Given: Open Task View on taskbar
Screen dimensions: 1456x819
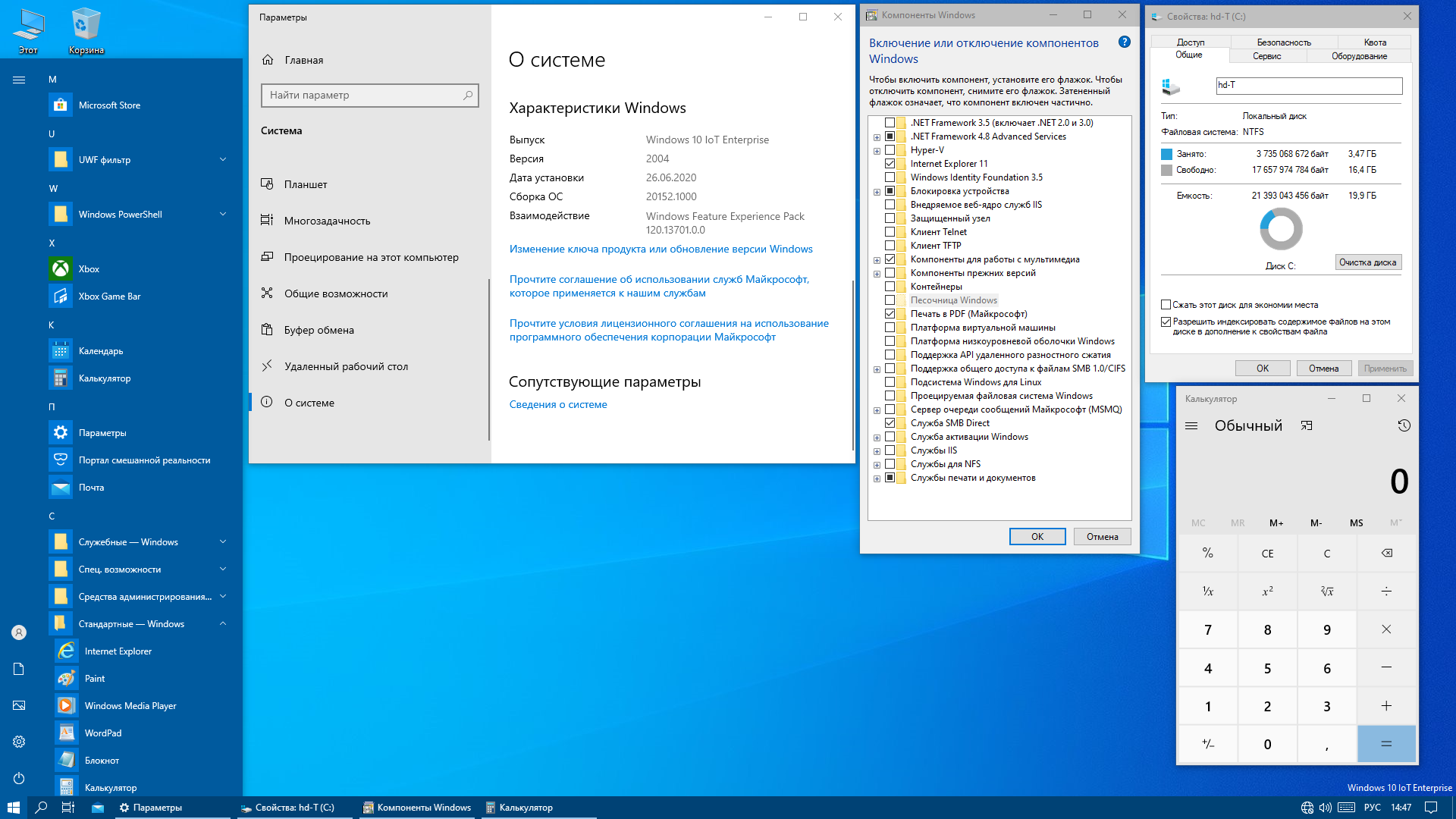Looking at the screenshot, I should point(68,808).
